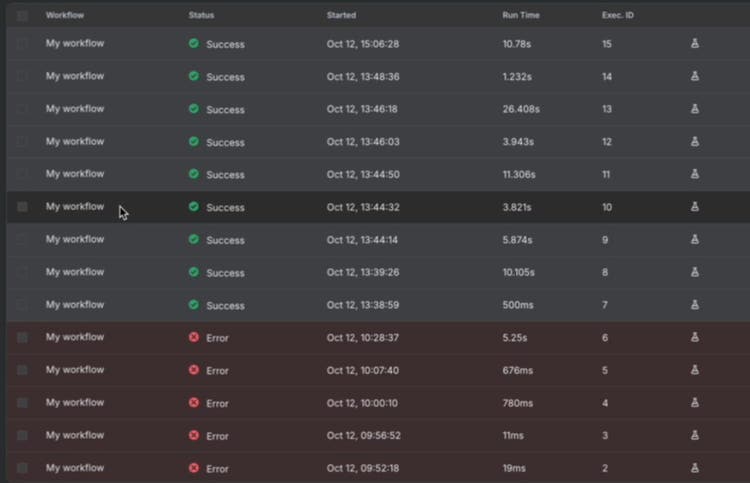
Task: Click the run time 500ms
Action: click(518, 305)
